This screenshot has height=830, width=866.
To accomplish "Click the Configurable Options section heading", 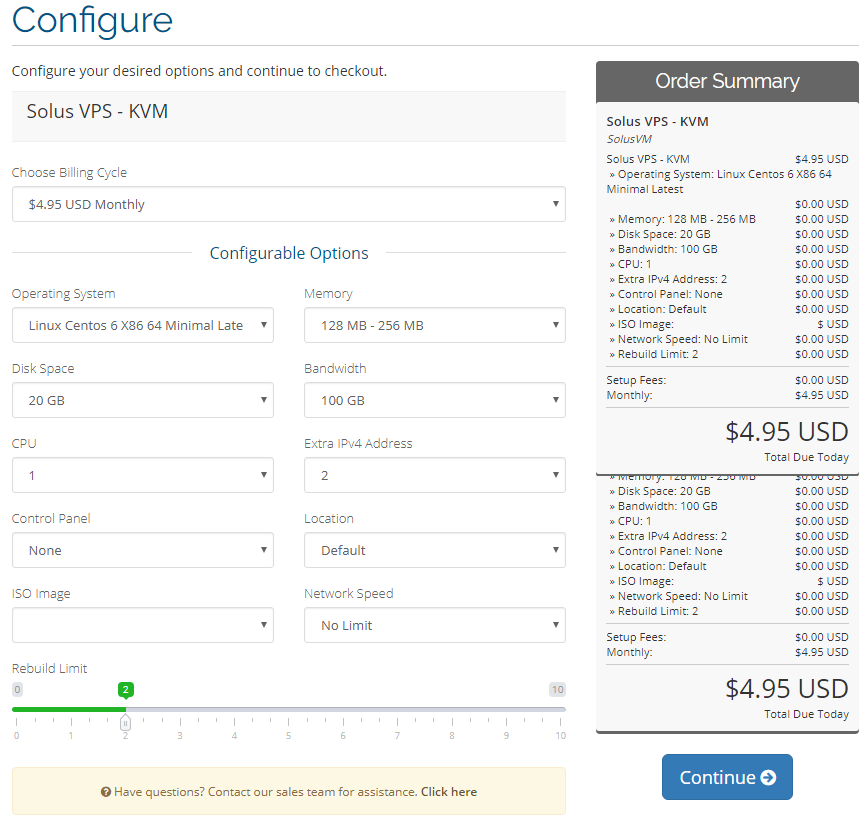I will pyautogui.click(x=289, y=253).
